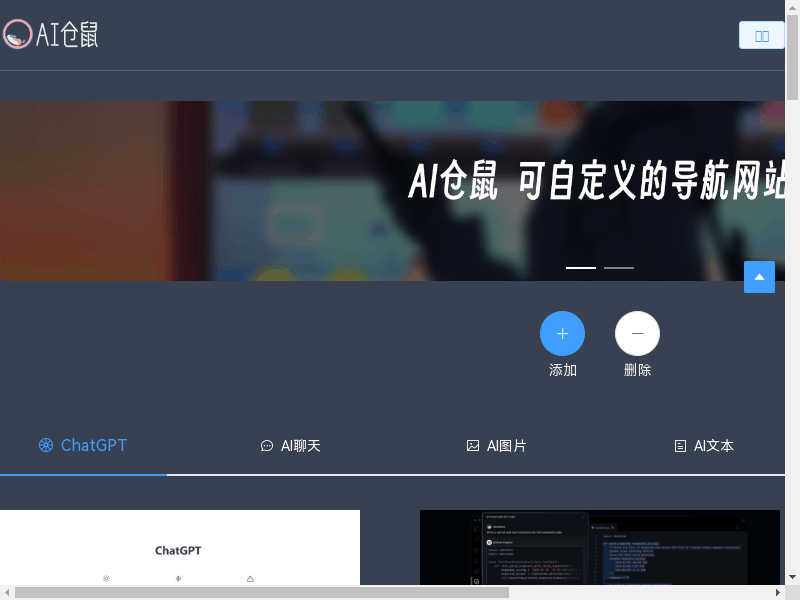This screenshot has height=600, width=800.
Task: Click the AI仓鼠 hamster logo
Action: pyautogui.click(x=17, y=34)
